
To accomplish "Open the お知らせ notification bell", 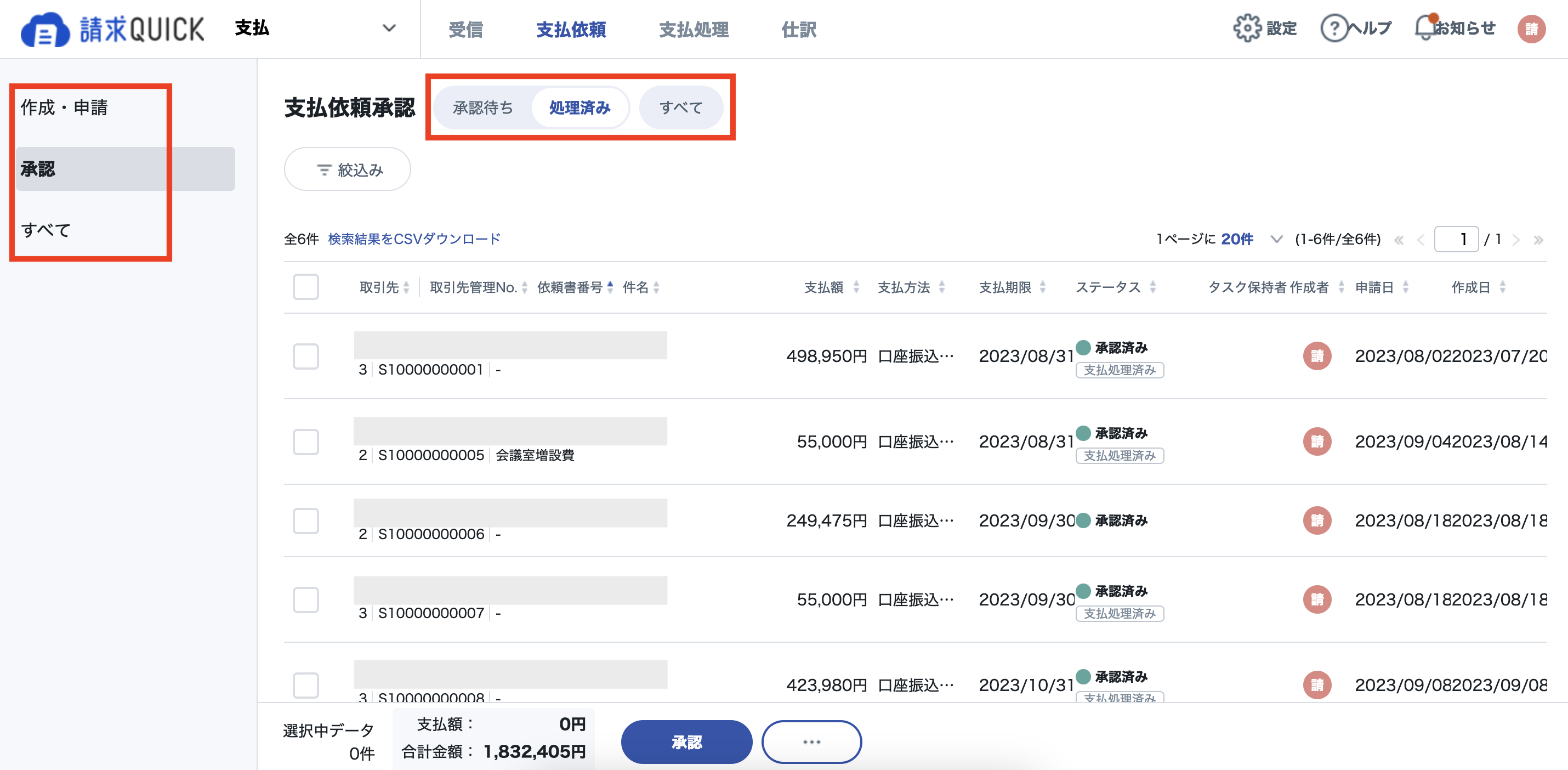I will coord(1425,27).
